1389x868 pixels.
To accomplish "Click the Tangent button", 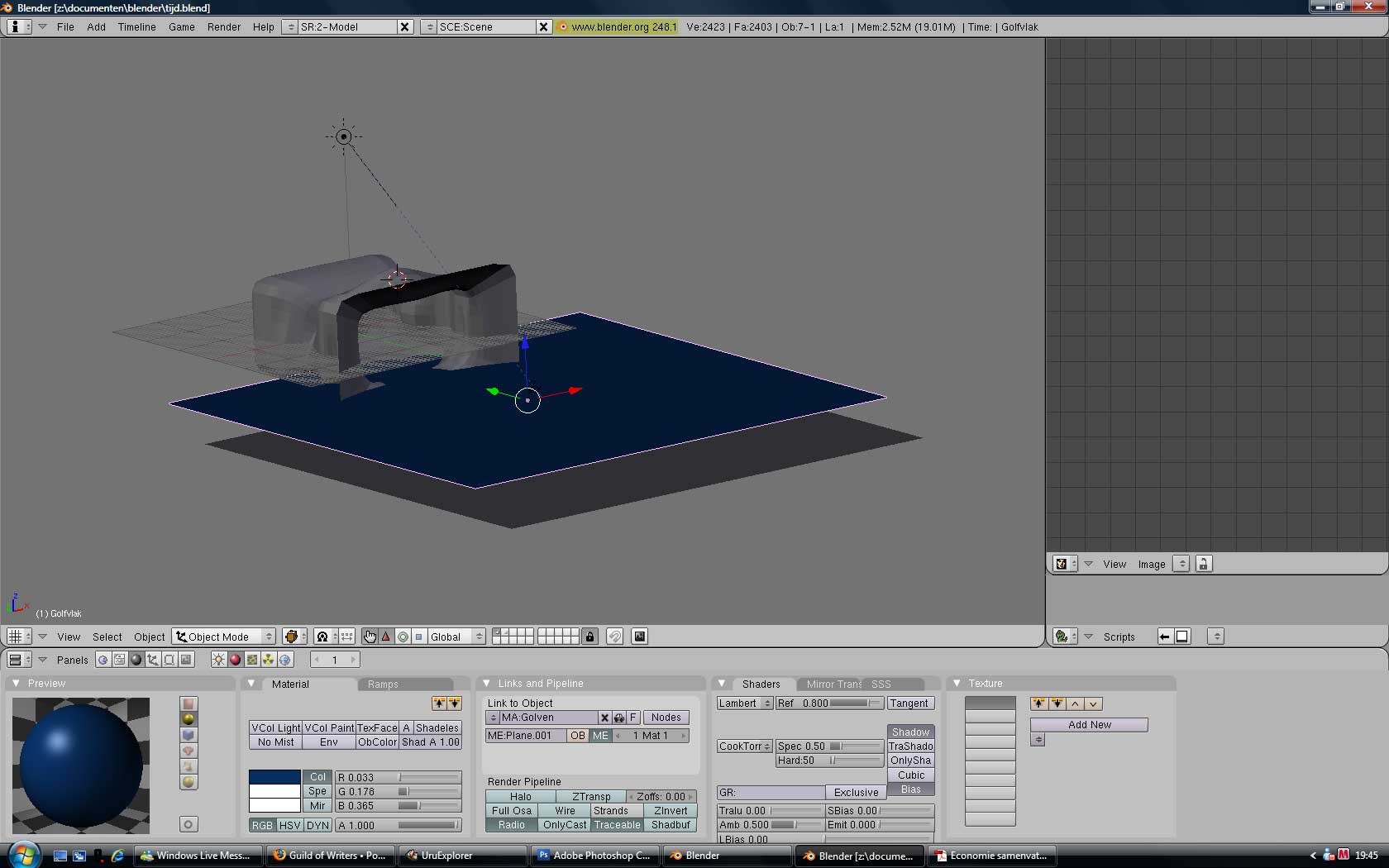I will [x=909, y=703].
